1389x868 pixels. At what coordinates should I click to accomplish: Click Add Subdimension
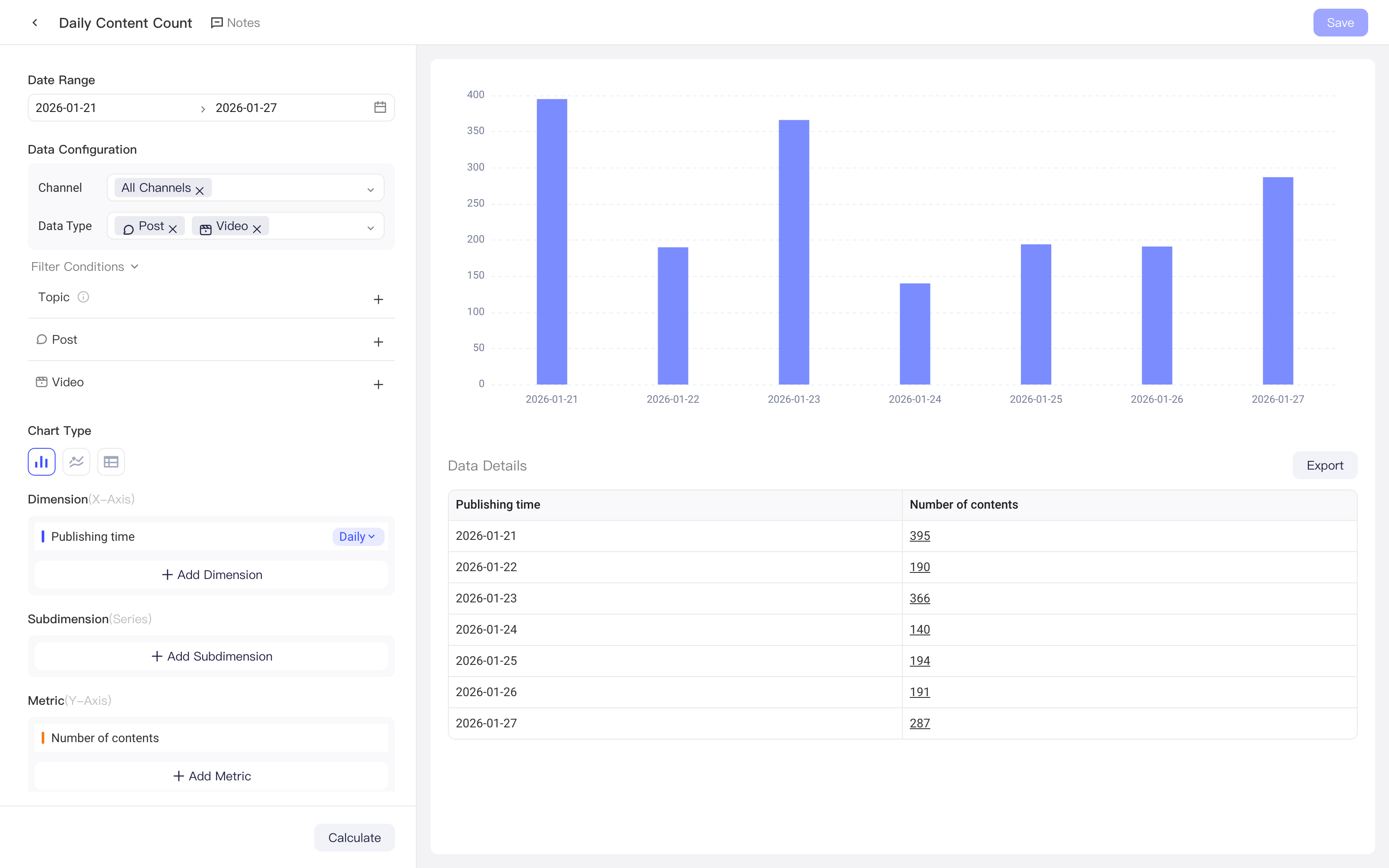211,656
